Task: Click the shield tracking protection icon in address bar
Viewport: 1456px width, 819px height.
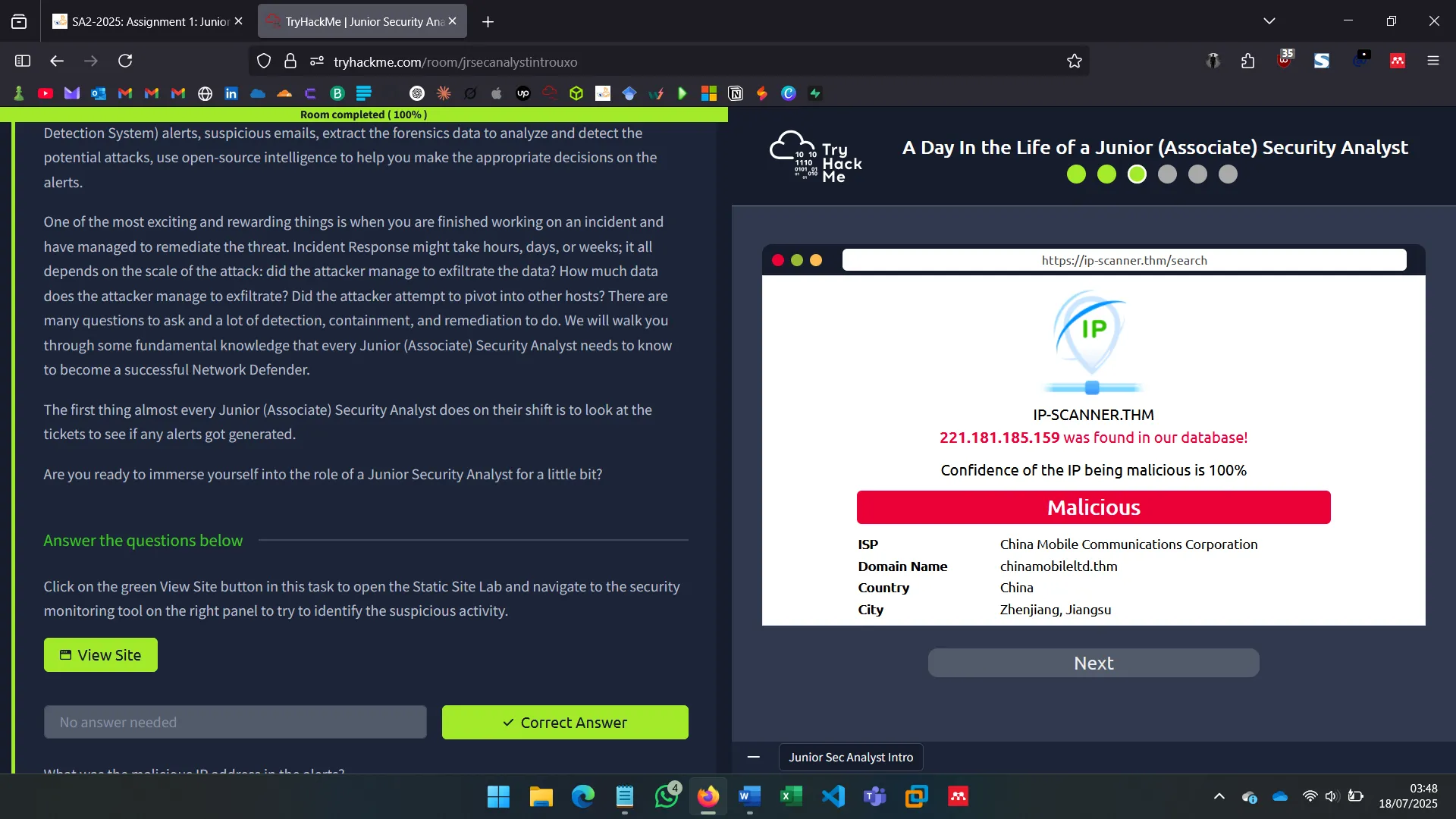Action: point(264,61)
